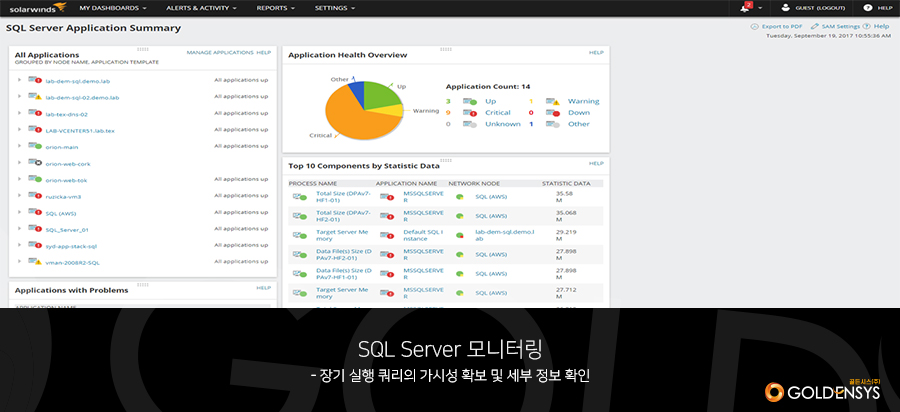Viewport: 900px width, 412px height.
Task: Click the PROCESS NAME column header
Action: click(313, 184)
